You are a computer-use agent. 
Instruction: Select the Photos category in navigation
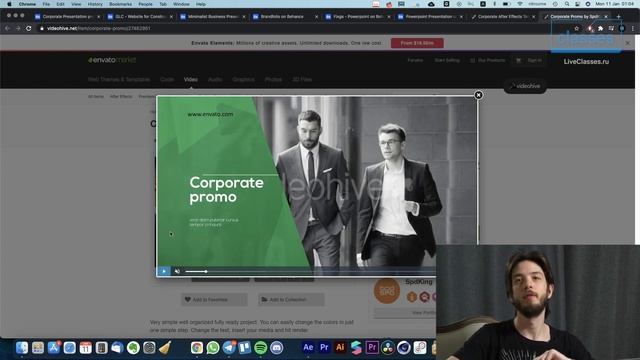pyautogui.click(x=273, y=80)
